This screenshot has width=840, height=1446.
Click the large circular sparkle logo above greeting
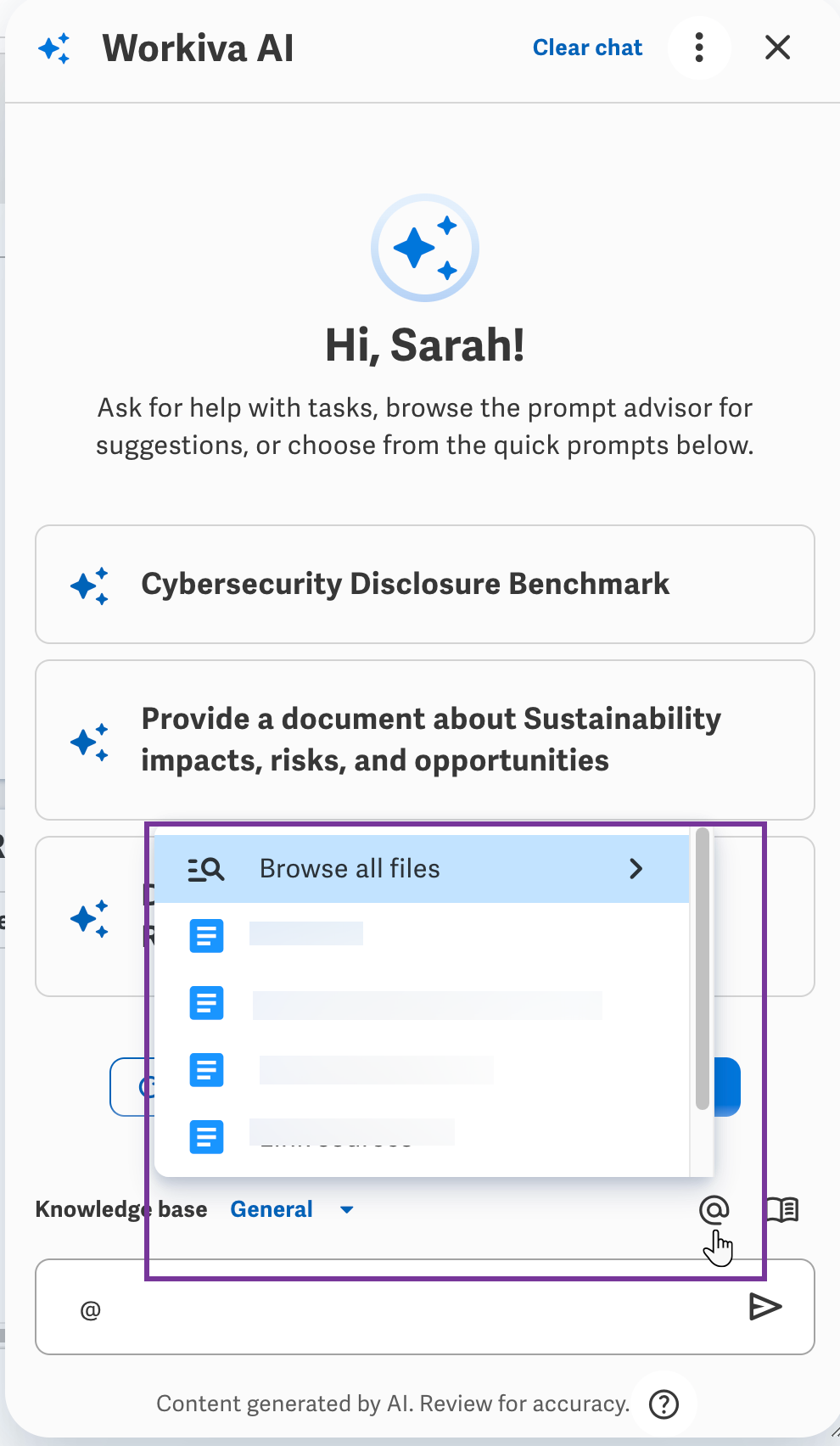(x=425, y=248)
